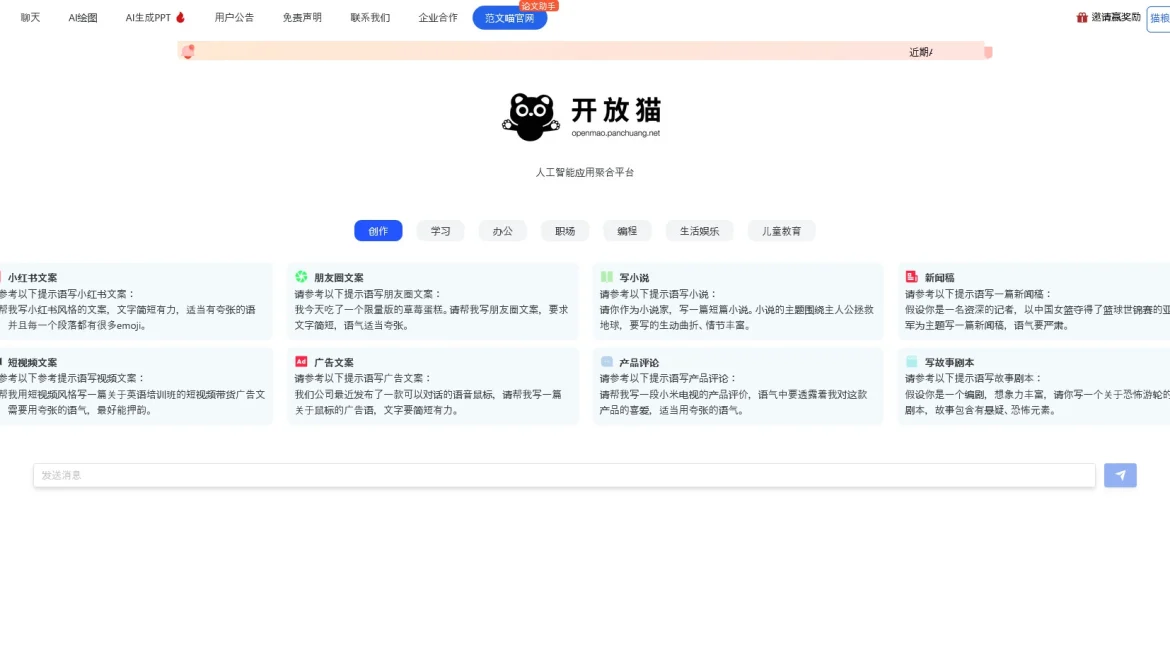
Task: Click the red 论文助手 badge
Action: 538,6
